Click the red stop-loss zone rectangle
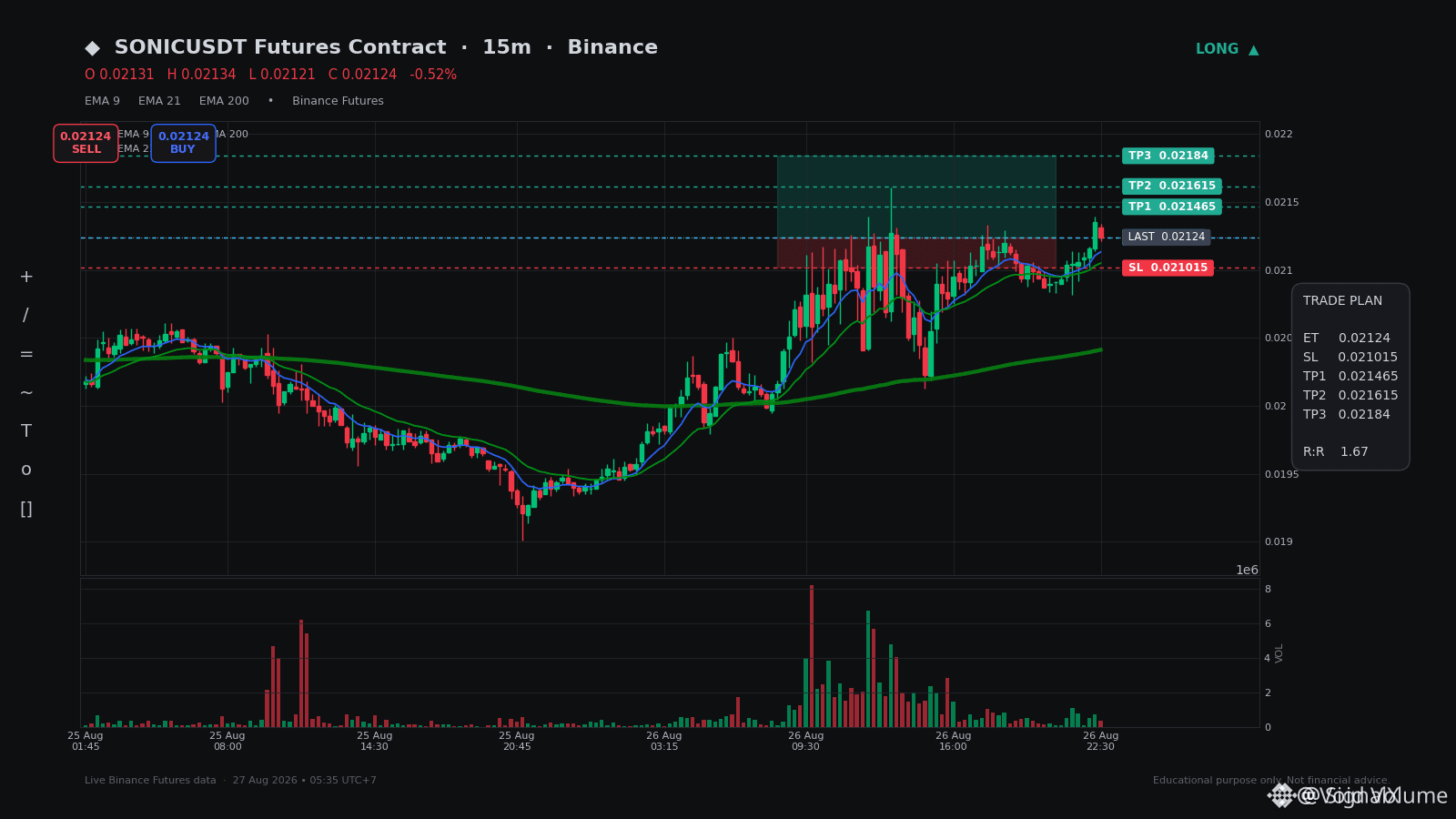This screenshot has height=819, width=1456. point(916,253)
